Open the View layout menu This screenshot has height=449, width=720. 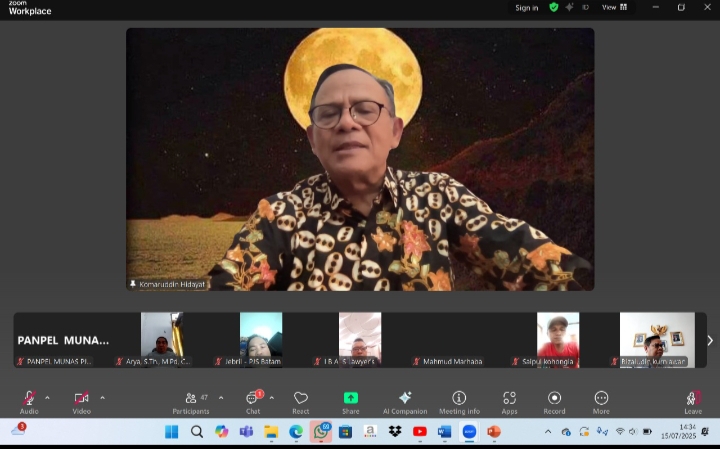[614, 7]
